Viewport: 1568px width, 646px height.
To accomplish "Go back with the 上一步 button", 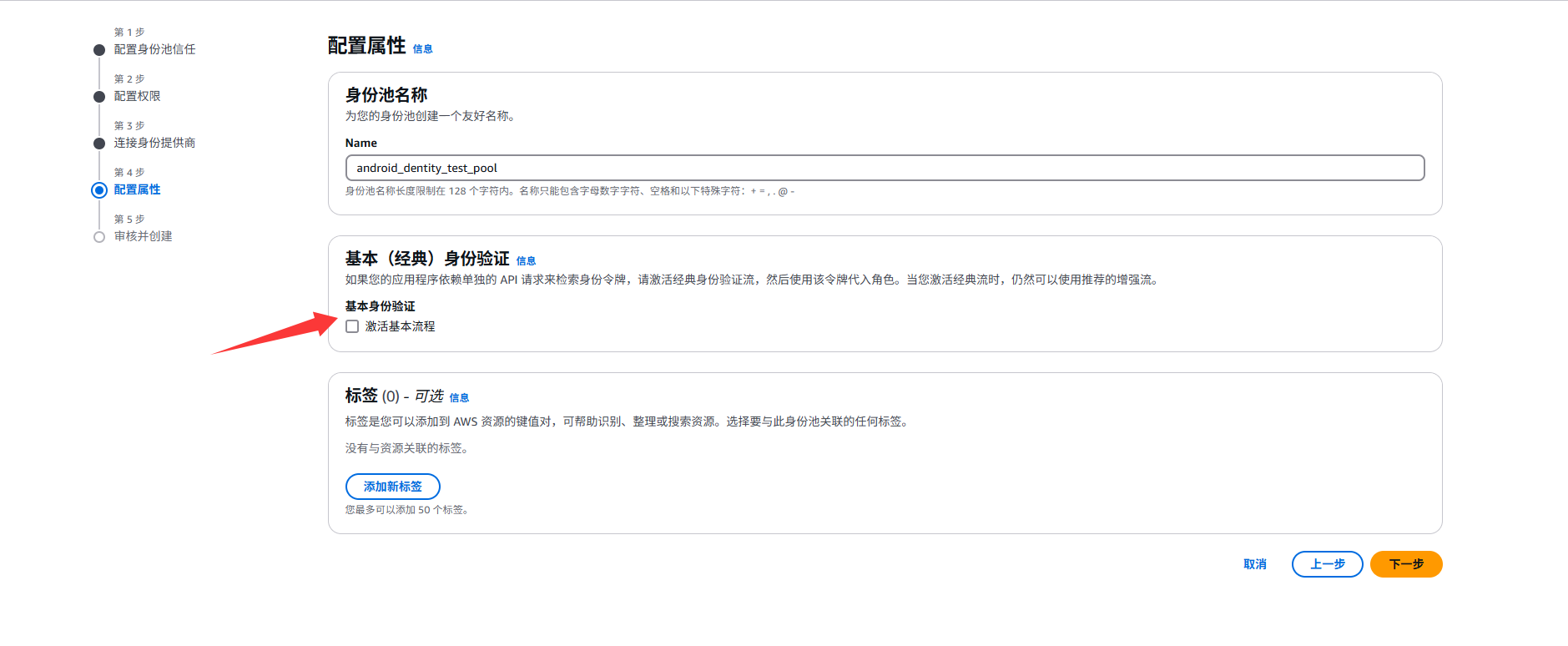I will tap(1327, 564).
